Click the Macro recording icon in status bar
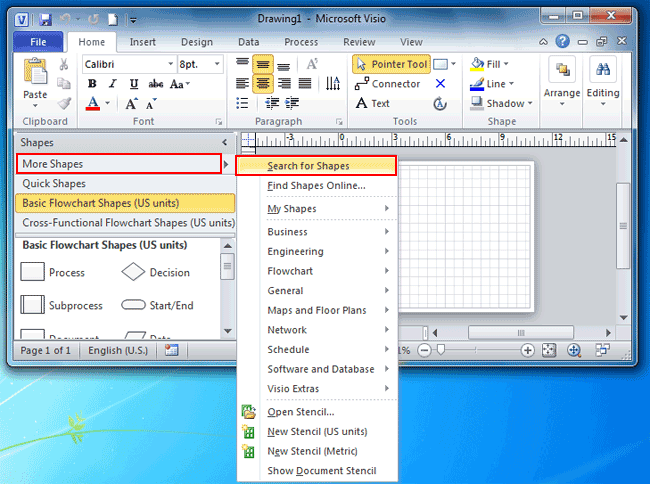 [171, 351]
